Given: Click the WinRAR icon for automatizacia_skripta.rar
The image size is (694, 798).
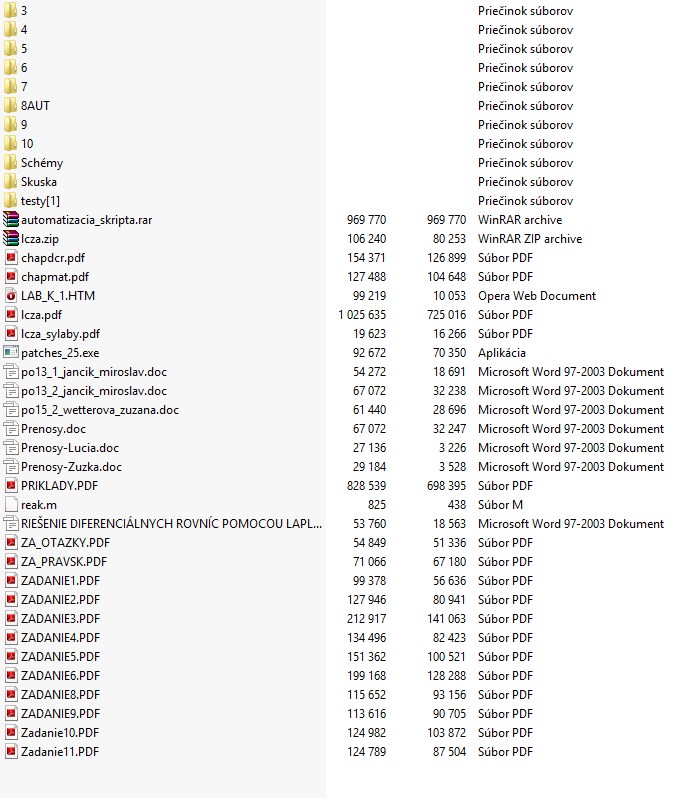Looking at the screenshot, I should pos(11,220).
